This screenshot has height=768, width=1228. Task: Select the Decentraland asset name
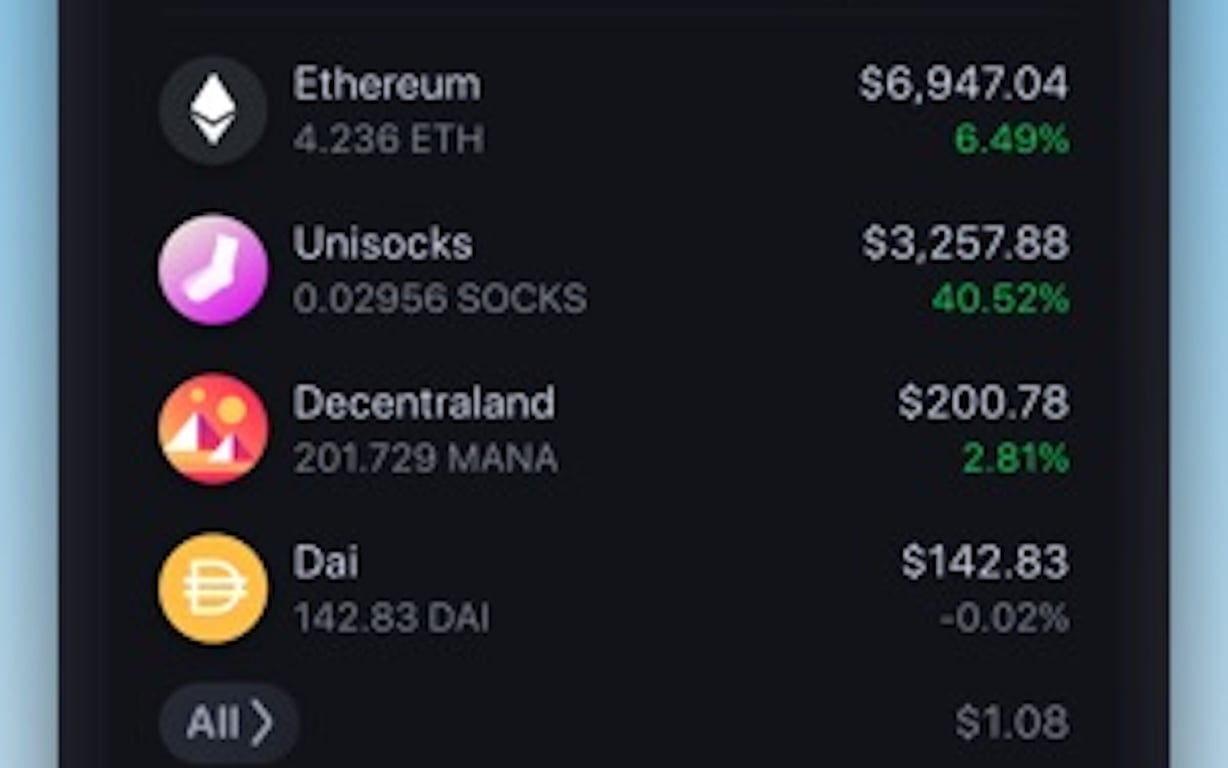click(x=423, y=402)
